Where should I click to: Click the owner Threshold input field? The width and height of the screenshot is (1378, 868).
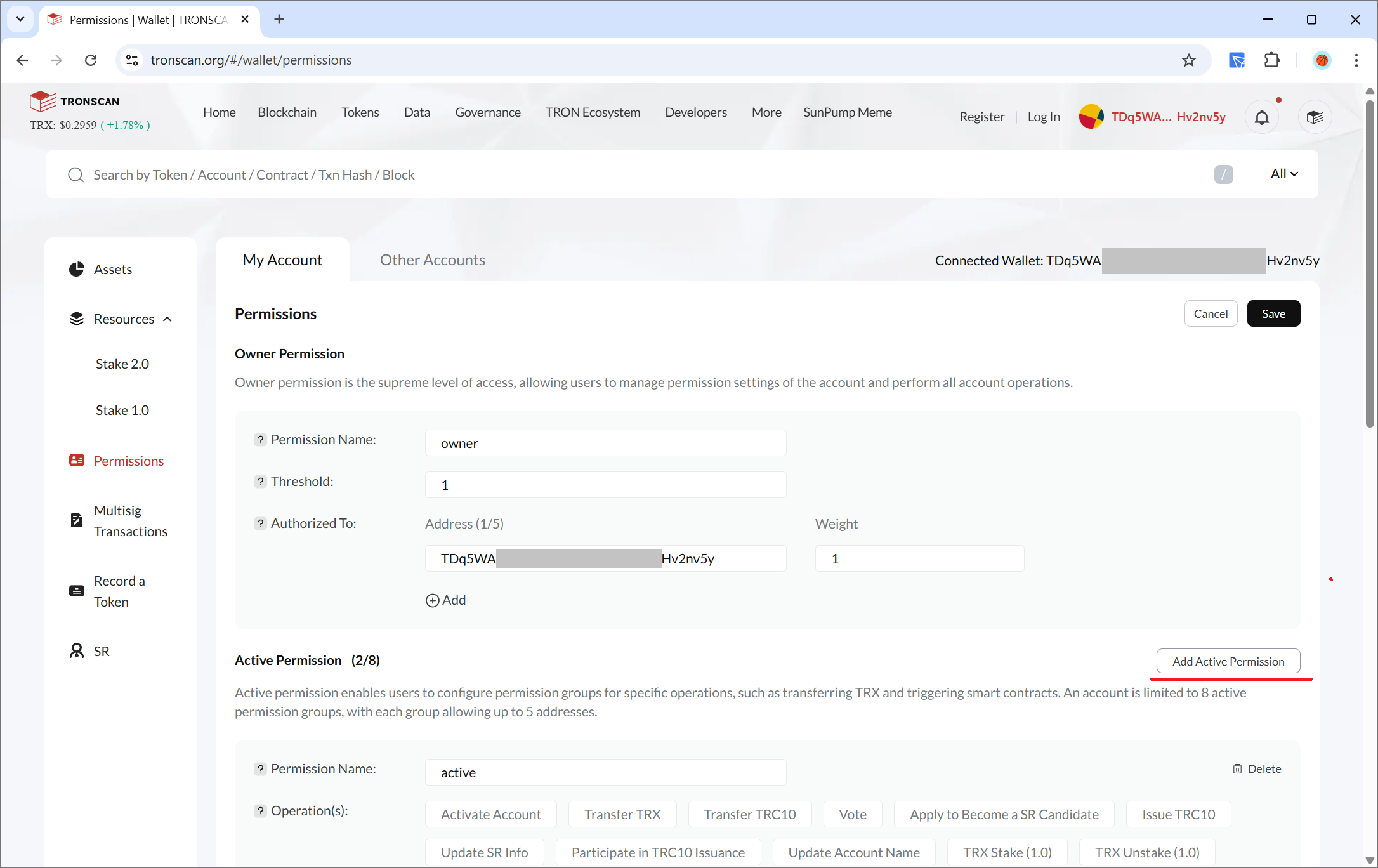pyautogui.click(x=606, y=485)
